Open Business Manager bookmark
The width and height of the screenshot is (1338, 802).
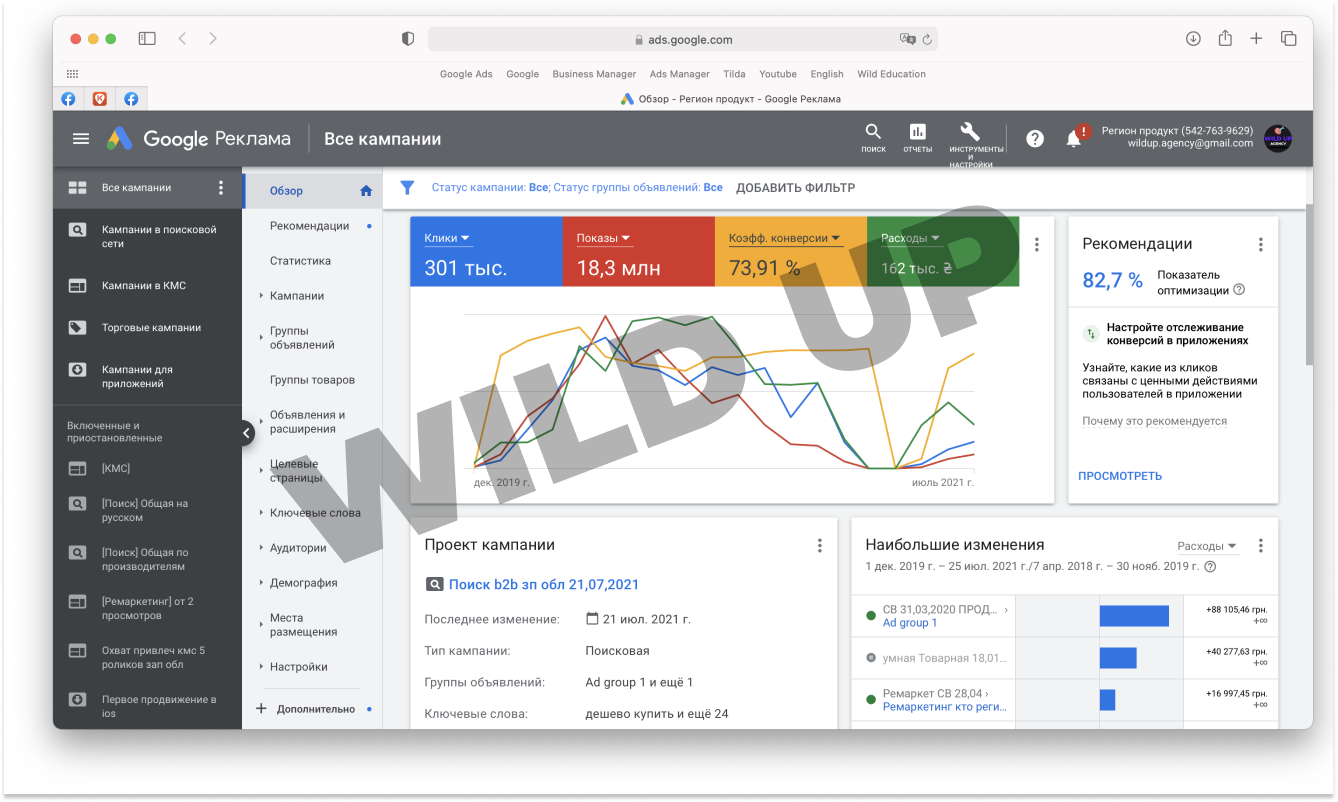point(594,74)
